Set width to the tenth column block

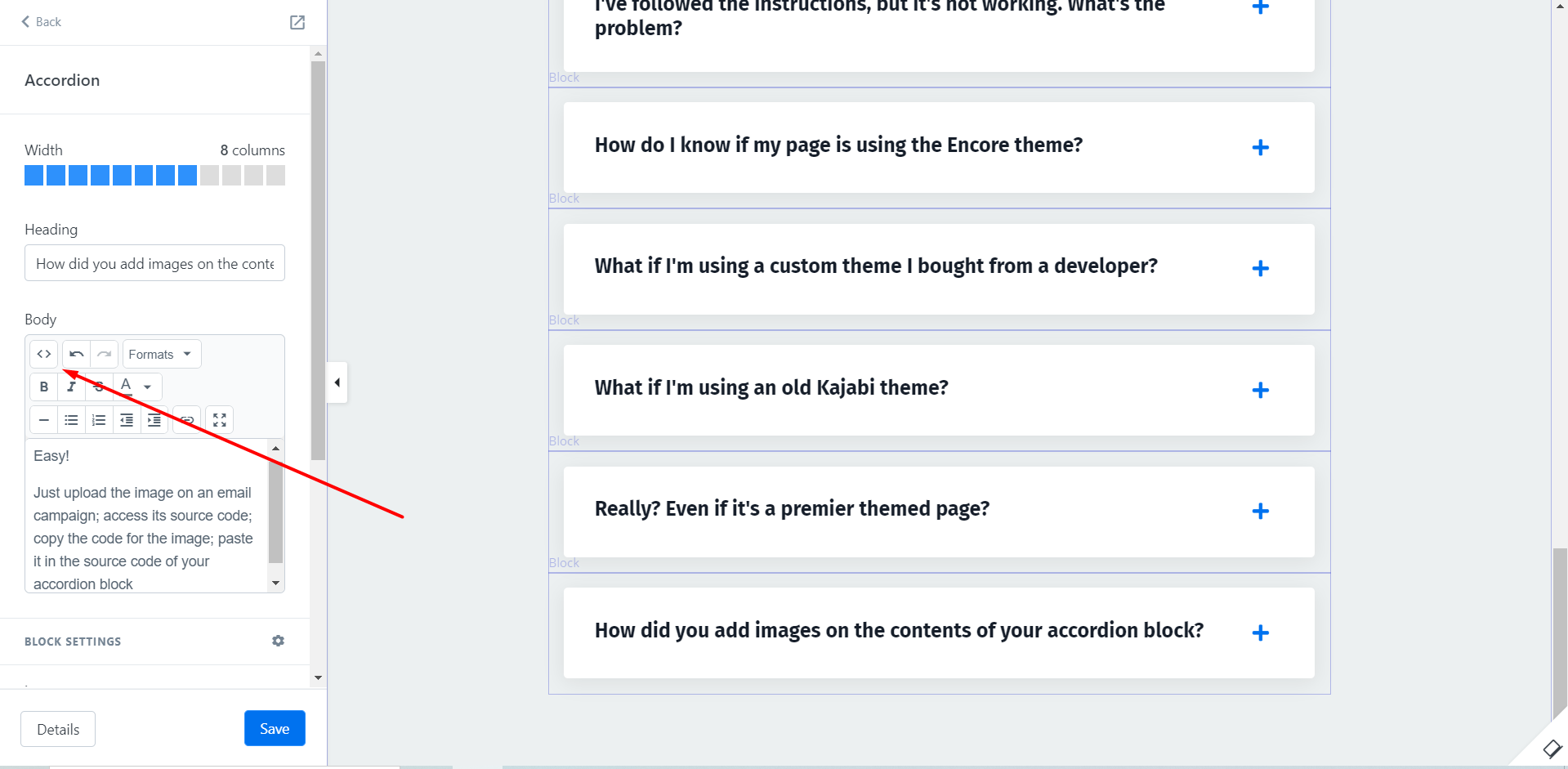(x=232, y=175)
